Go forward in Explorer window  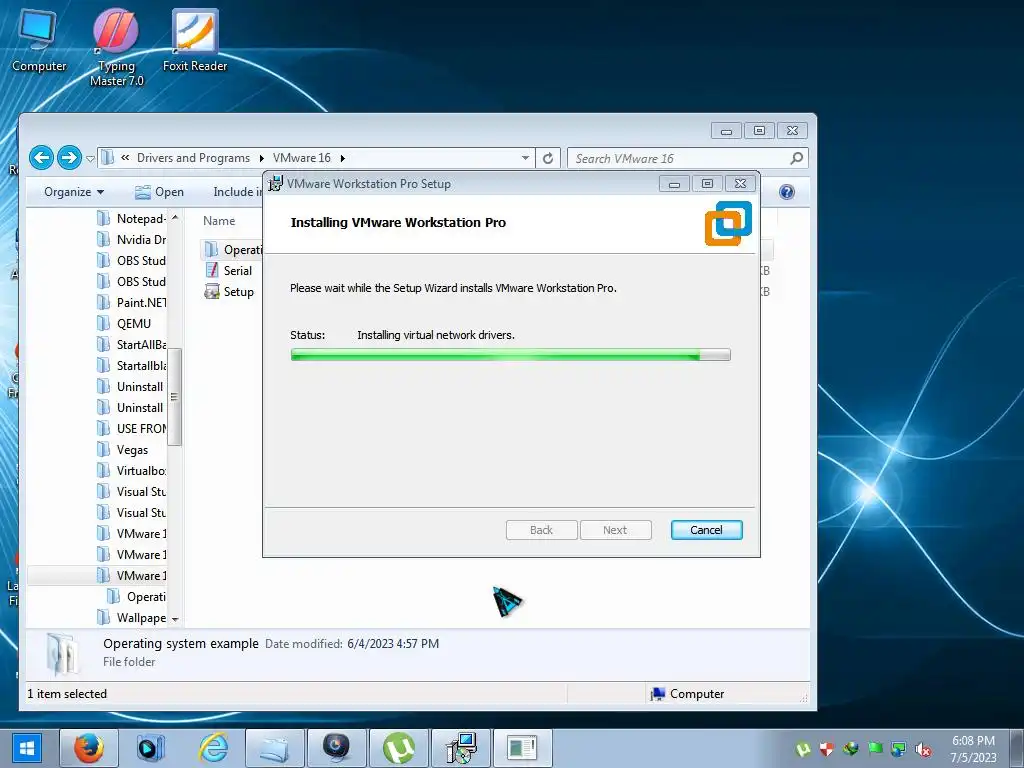[x=69, y=157]
